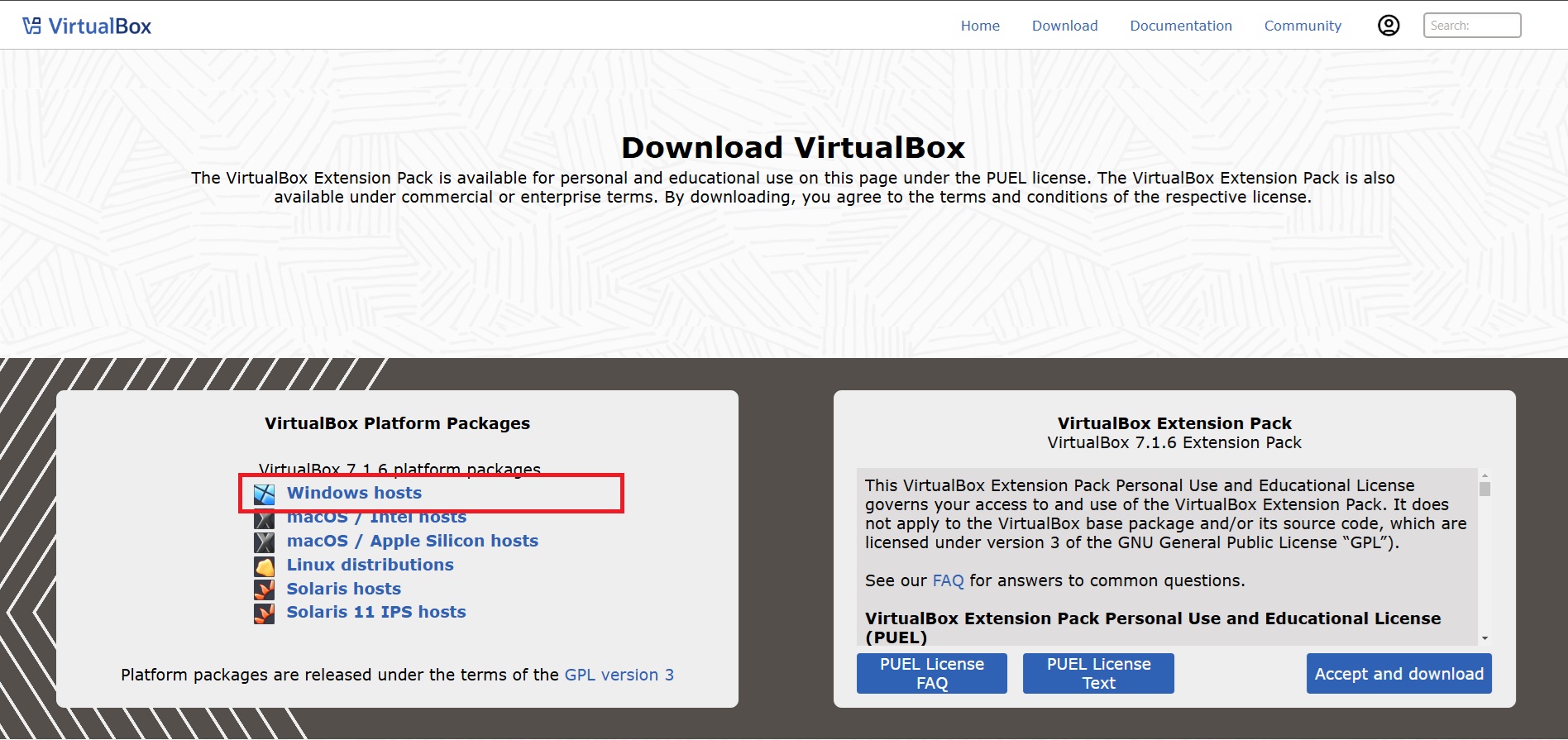The image size is (1568, 740).
Task: Click license box scroll down arrow
Action: click(1484, 638)
